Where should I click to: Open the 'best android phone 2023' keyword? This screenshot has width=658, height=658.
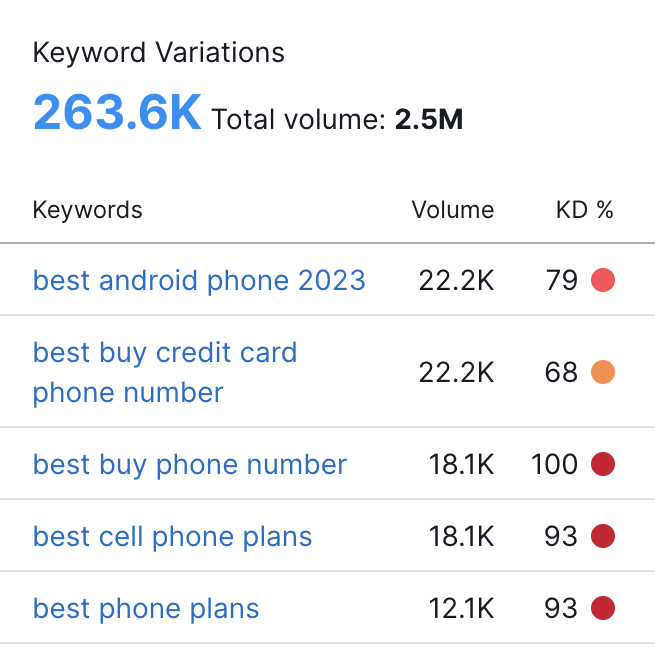(199, 281)
